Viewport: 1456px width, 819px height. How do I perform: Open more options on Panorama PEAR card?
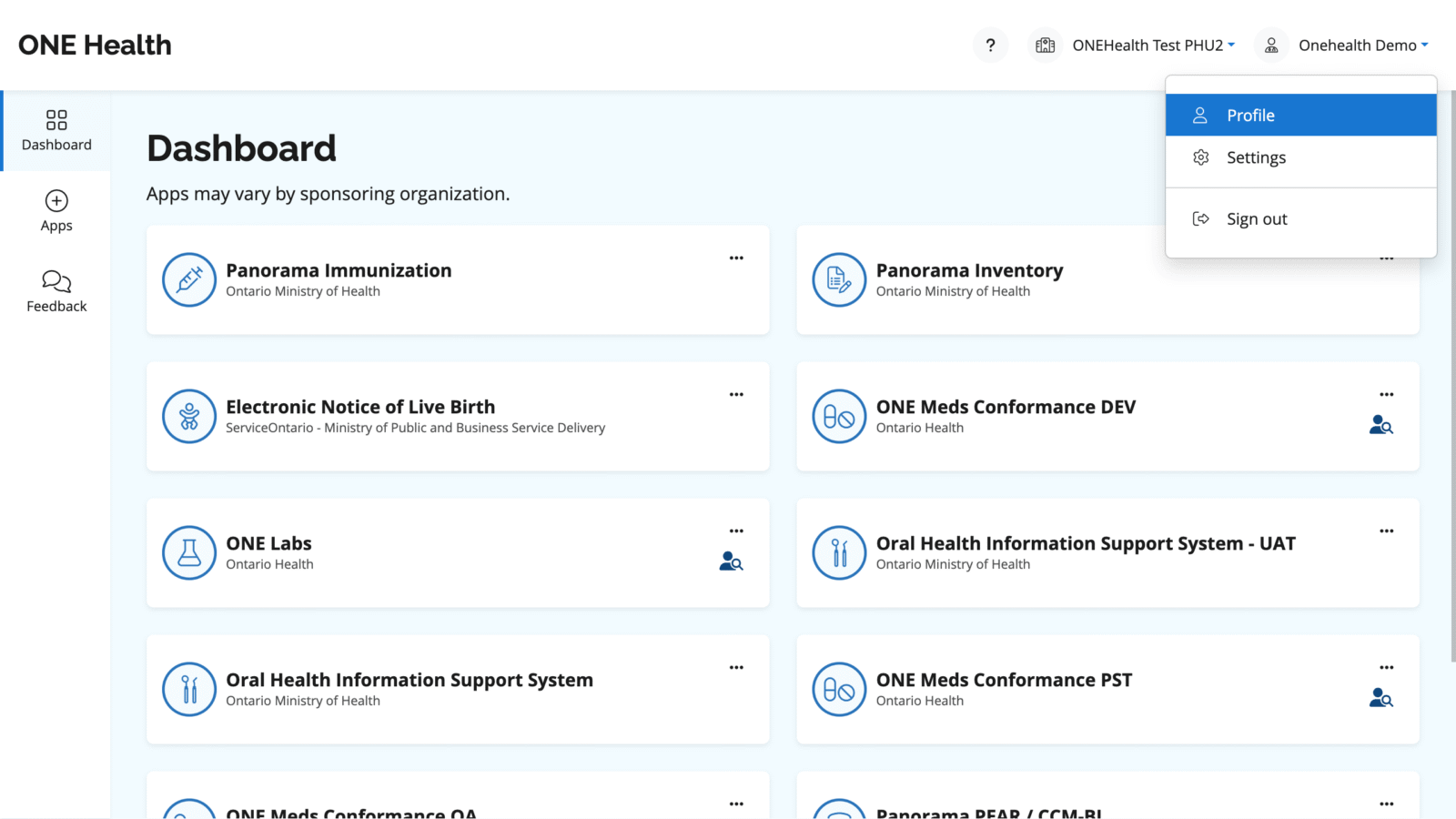[1386, 804]
